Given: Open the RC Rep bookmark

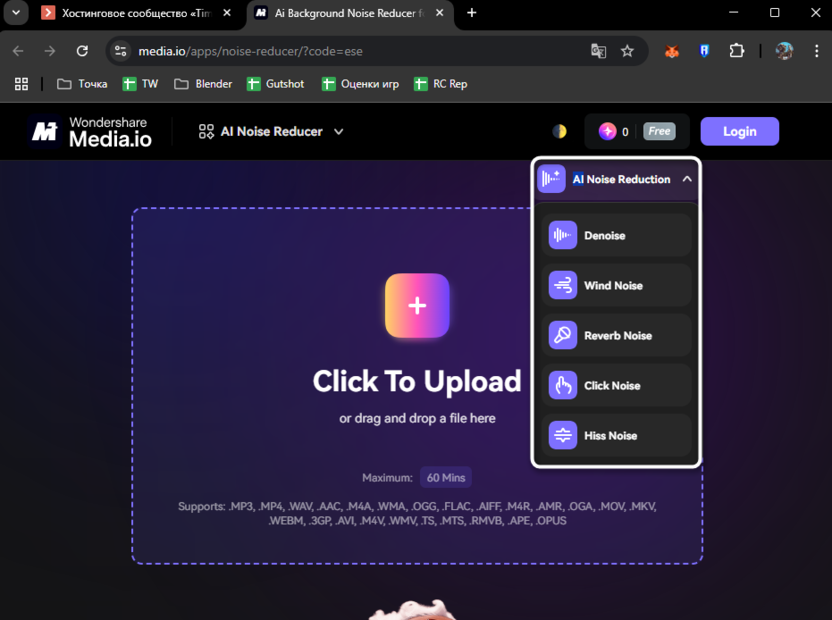Looking at the screenshot, I should point(441,84).
